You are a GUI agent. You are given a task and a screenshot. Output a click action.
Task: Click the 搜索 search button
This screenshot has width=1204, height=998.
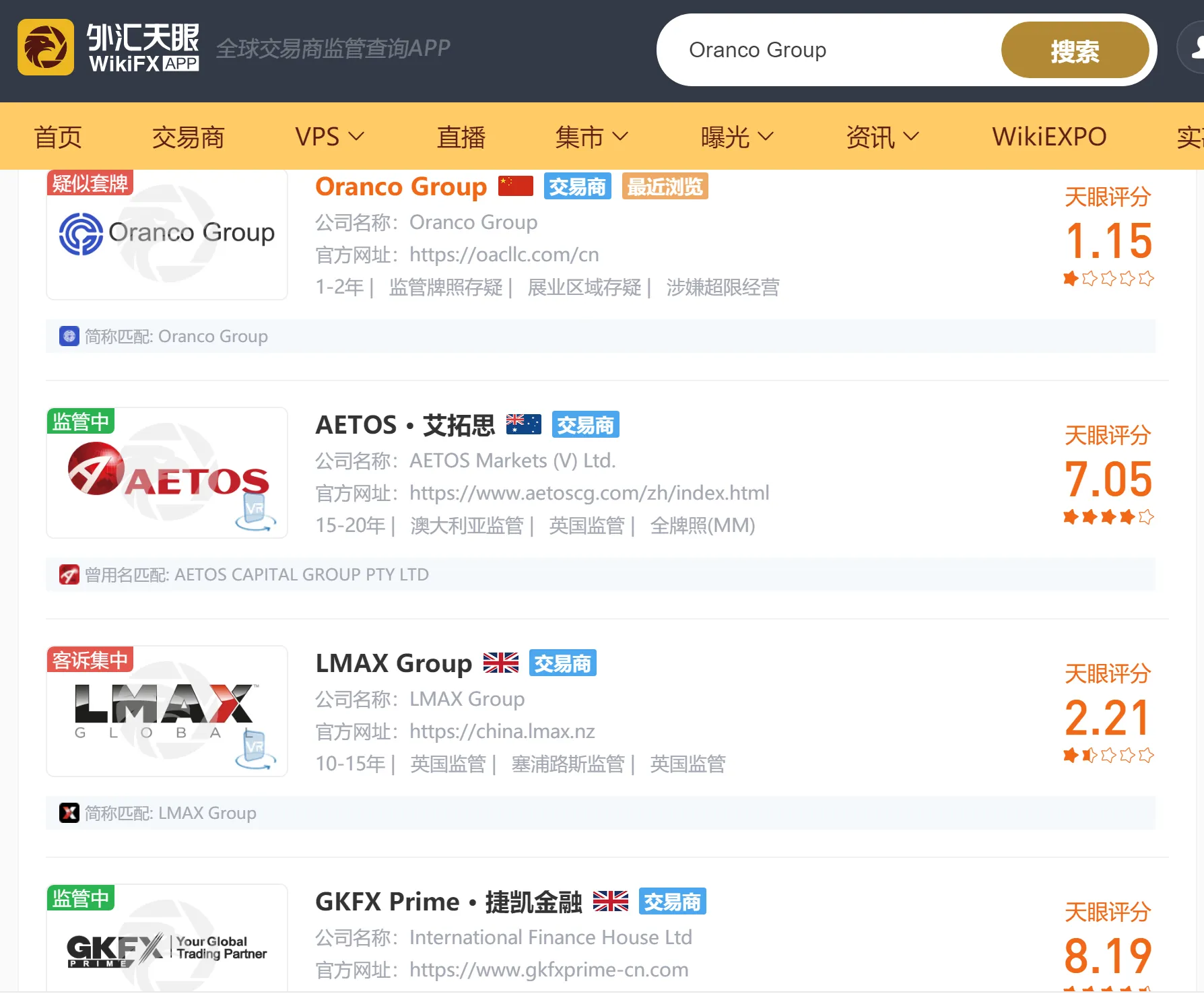click(x=1075, y=50)
